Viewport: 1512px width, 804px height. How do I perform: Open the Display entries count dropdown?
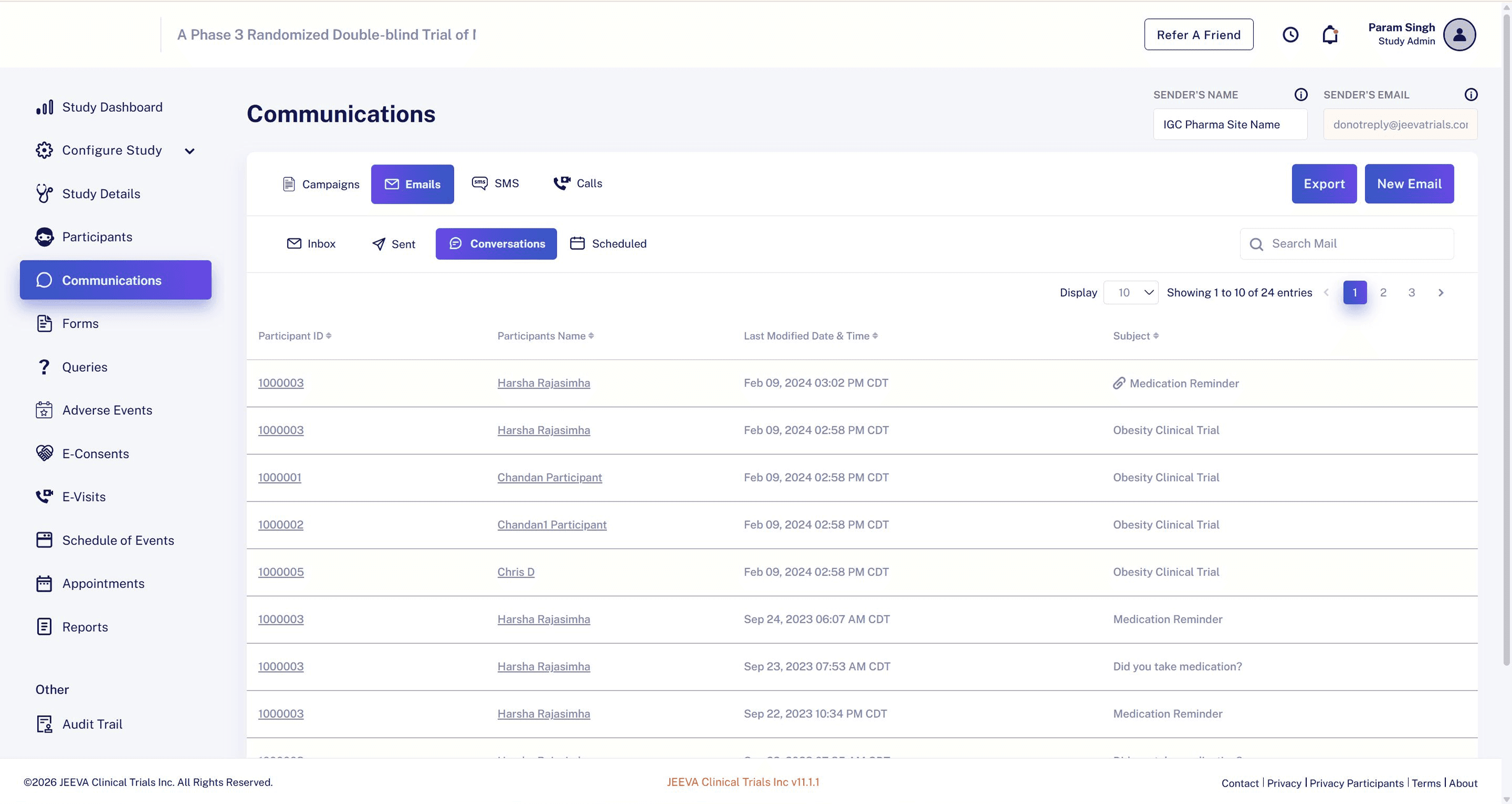(1130, 293)
